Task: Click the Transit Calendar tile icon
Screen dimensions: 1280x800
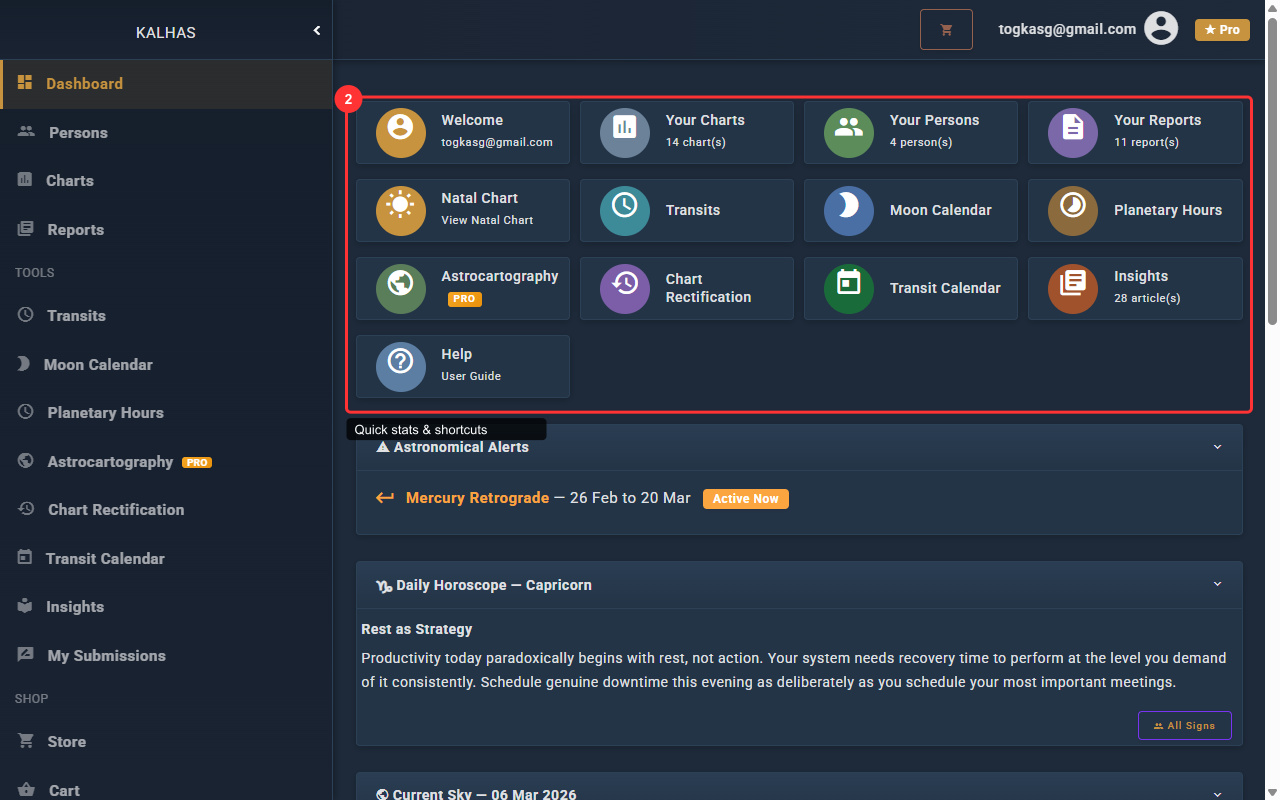Action: [x=849, y=288]
